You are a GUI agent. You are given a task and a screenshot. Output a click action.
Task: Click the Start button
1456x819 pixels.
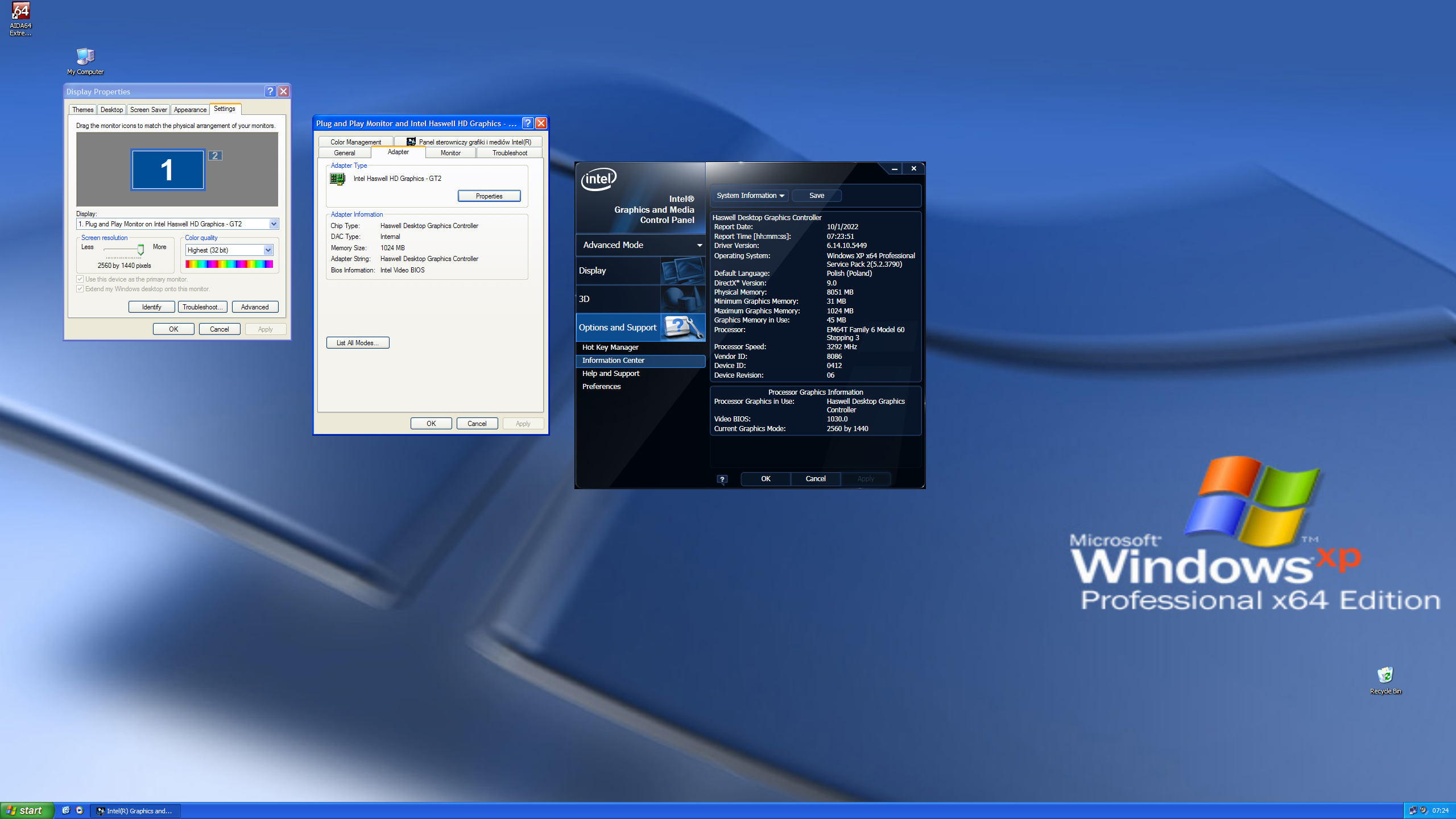(26, 810)
